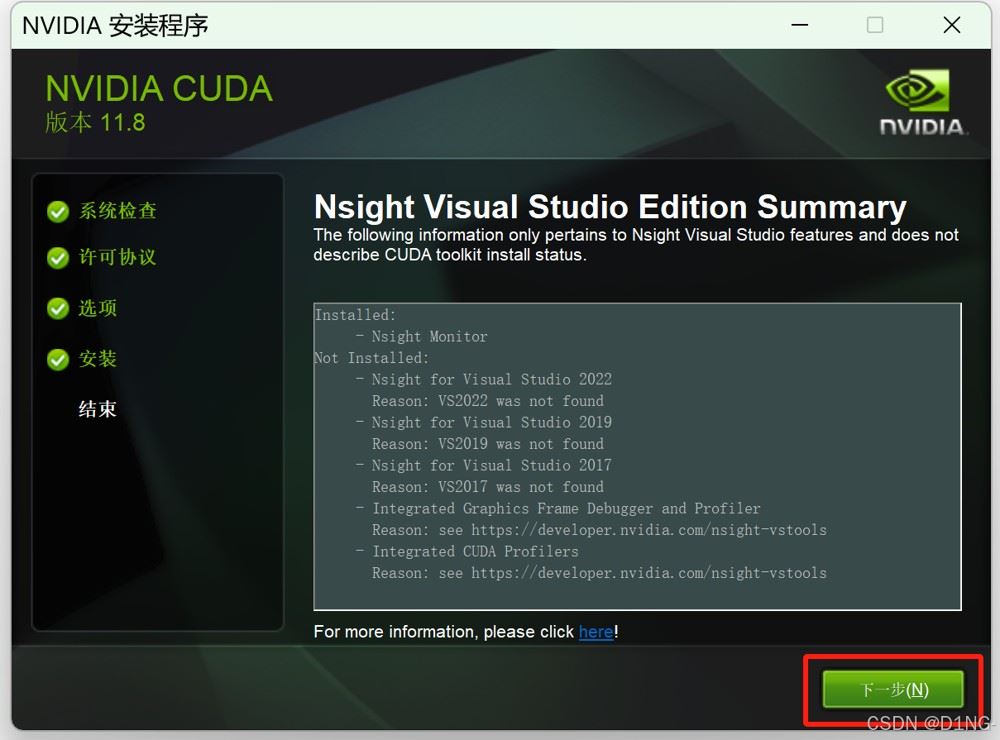Image resolution: width=1000 pixels, height=740 pixels.
Task: Click the NVIDIA logo in header
Action: click(x=921, y=102)
